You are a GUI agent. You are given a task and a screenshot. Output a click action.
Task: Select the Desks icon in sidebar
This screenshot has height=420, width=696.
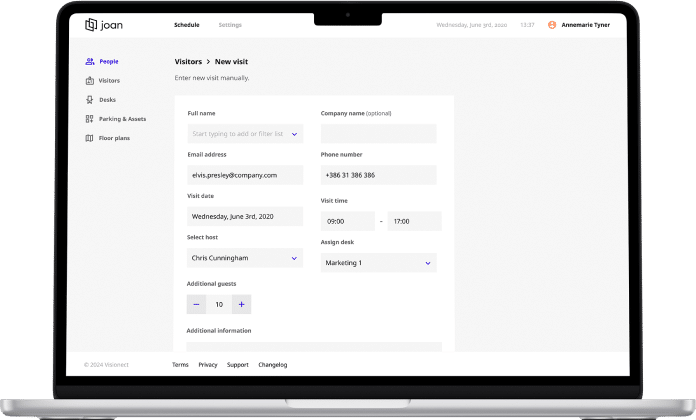90,100
